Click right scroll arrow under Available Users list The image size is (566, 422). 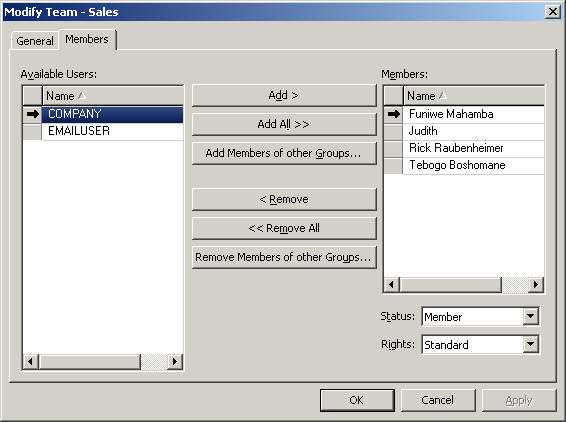[x=175, y=361]
